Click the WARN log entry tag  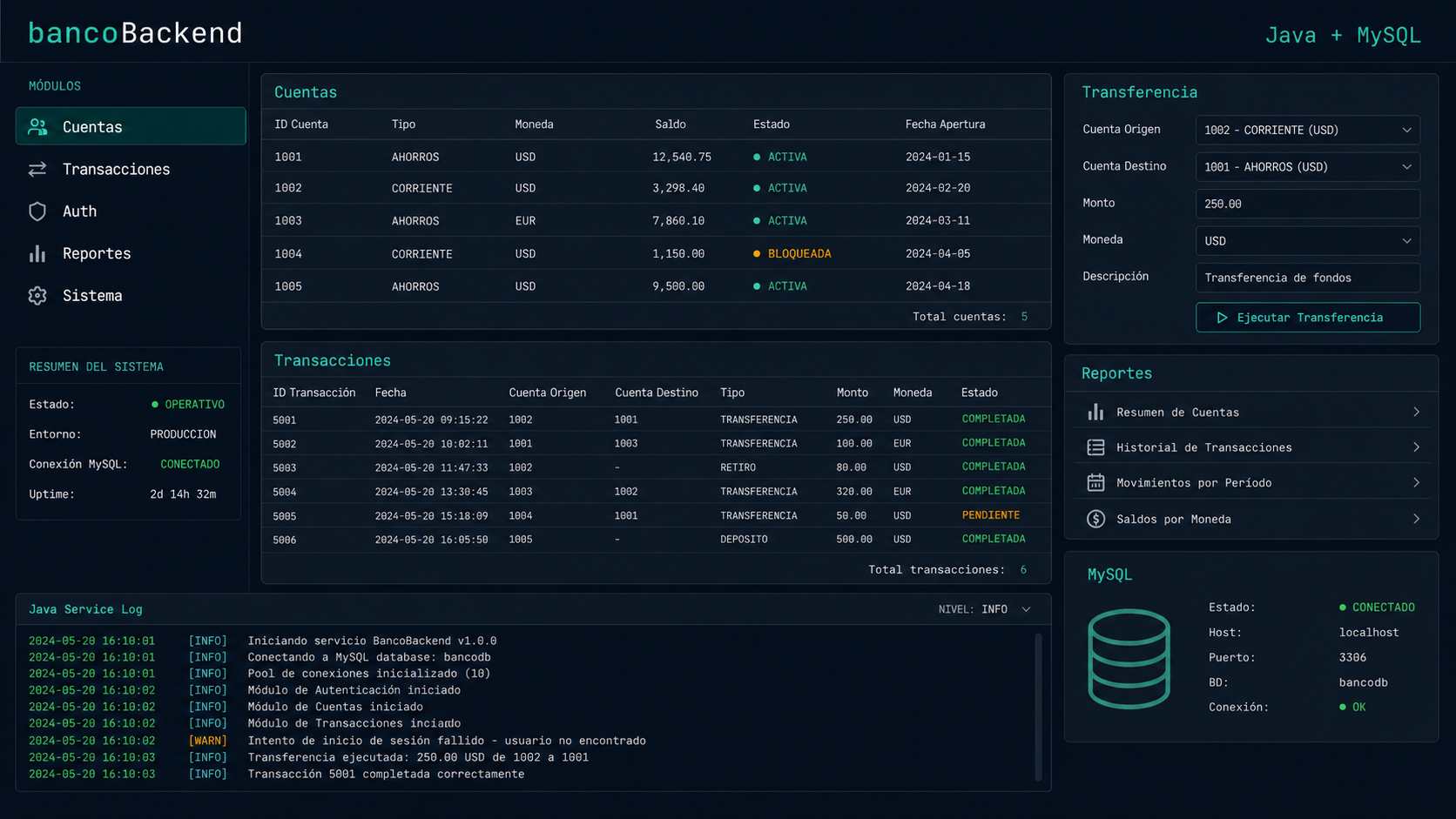[x=207, y=741]
